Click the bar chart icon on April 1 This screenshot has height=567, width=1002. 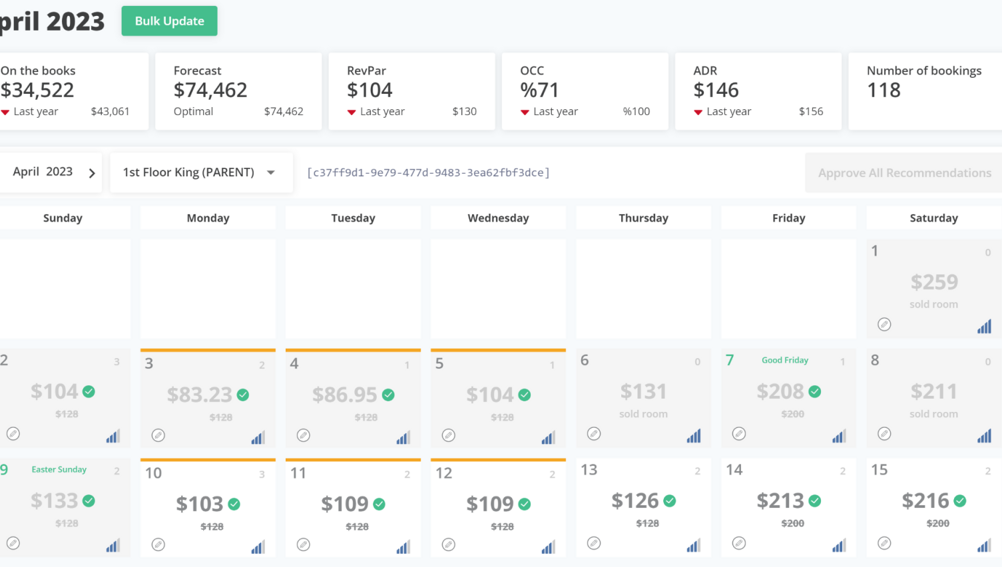(x=984, y=326)
